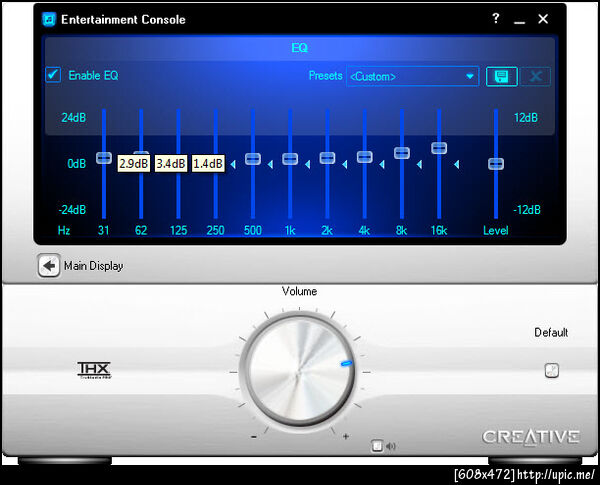Image resolution: width=600 pixels, height=485 pixels.
Task: Click the small button under the Default label
Action: coord(551,370)
